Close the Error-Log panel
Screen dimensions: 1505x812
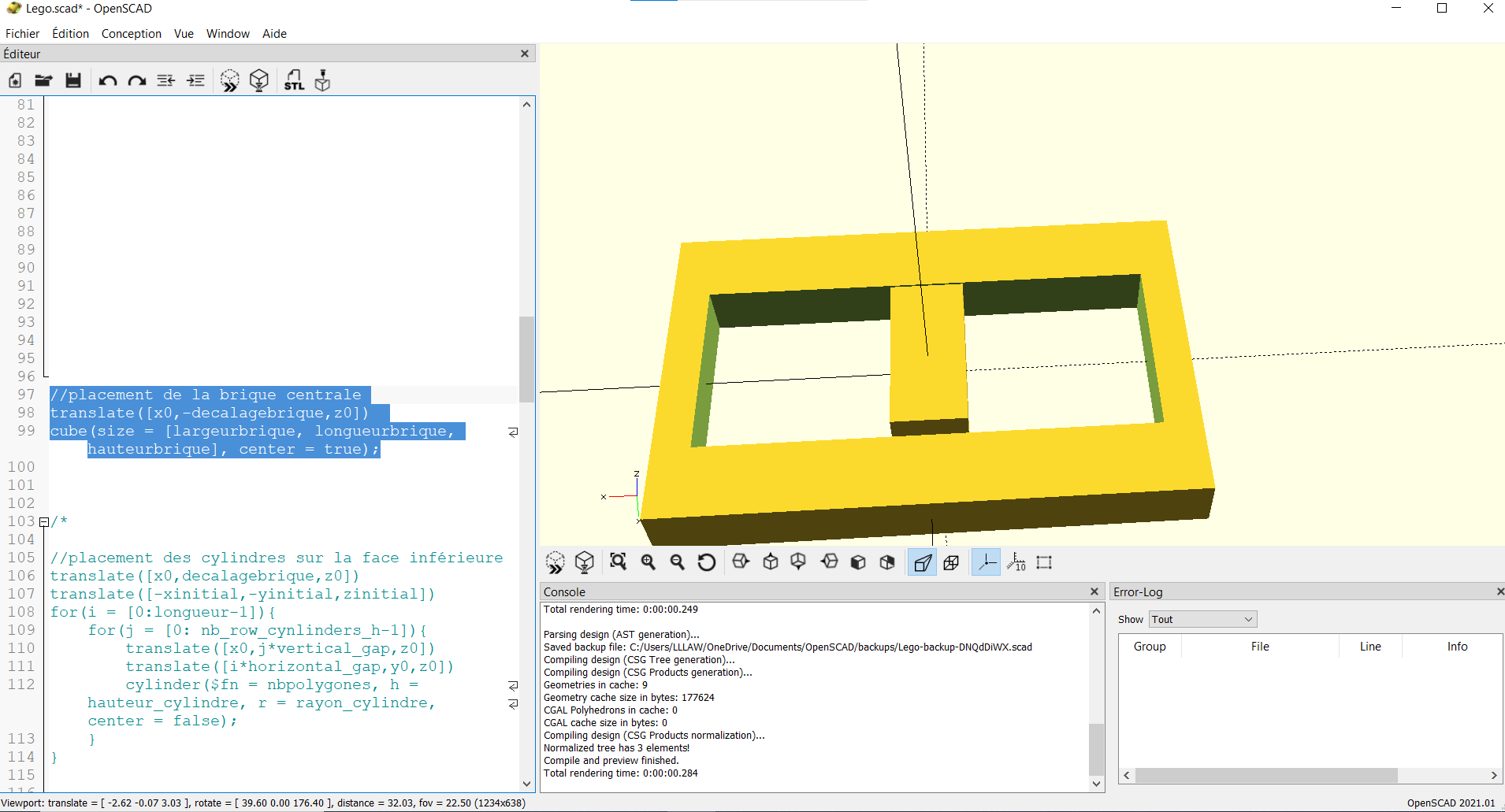click(1499, 591)
